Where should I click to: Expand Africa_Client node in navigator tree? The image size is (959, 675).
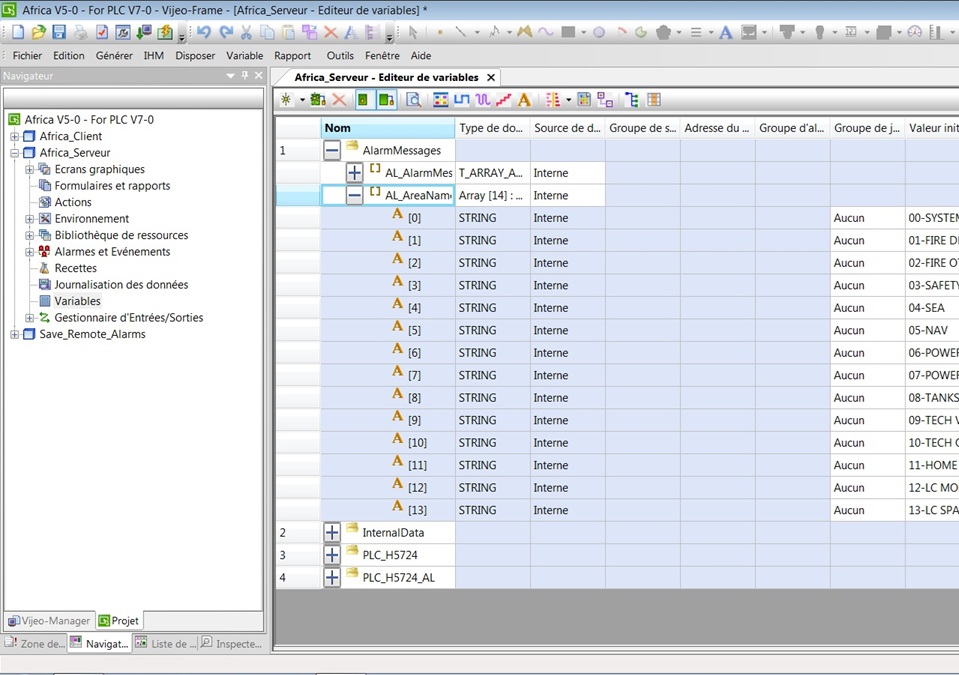coord(15,137)
